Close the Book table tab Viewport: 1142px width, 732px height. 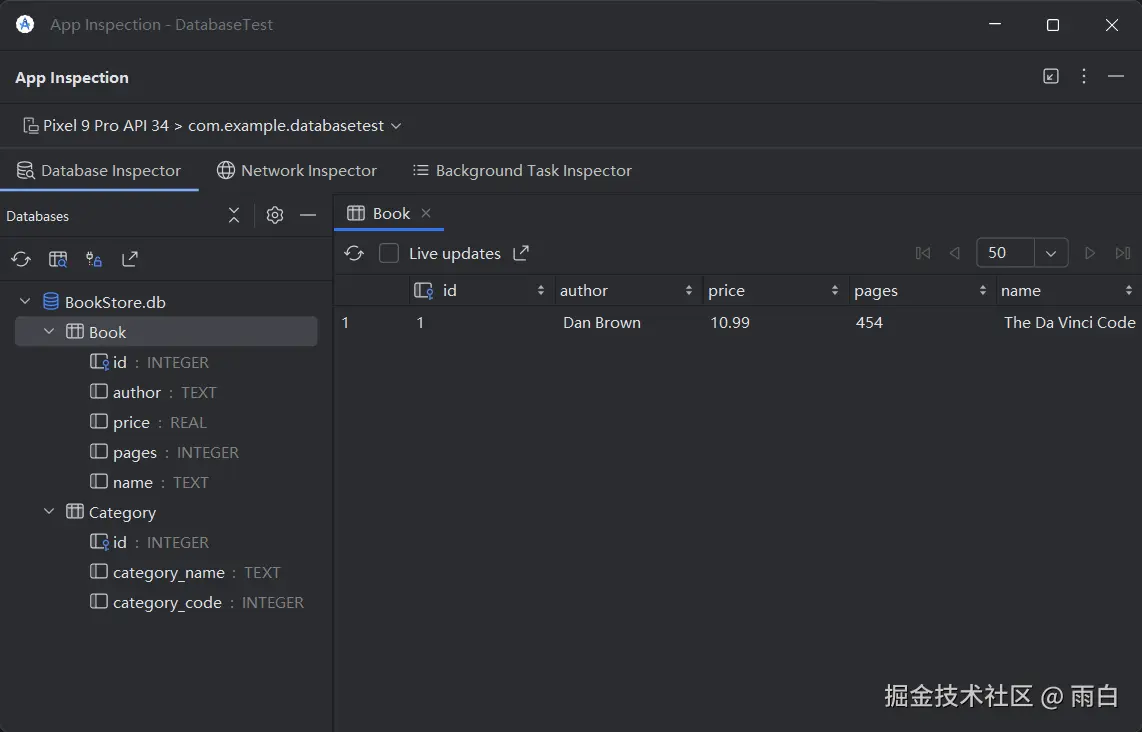tap(426, 213)
